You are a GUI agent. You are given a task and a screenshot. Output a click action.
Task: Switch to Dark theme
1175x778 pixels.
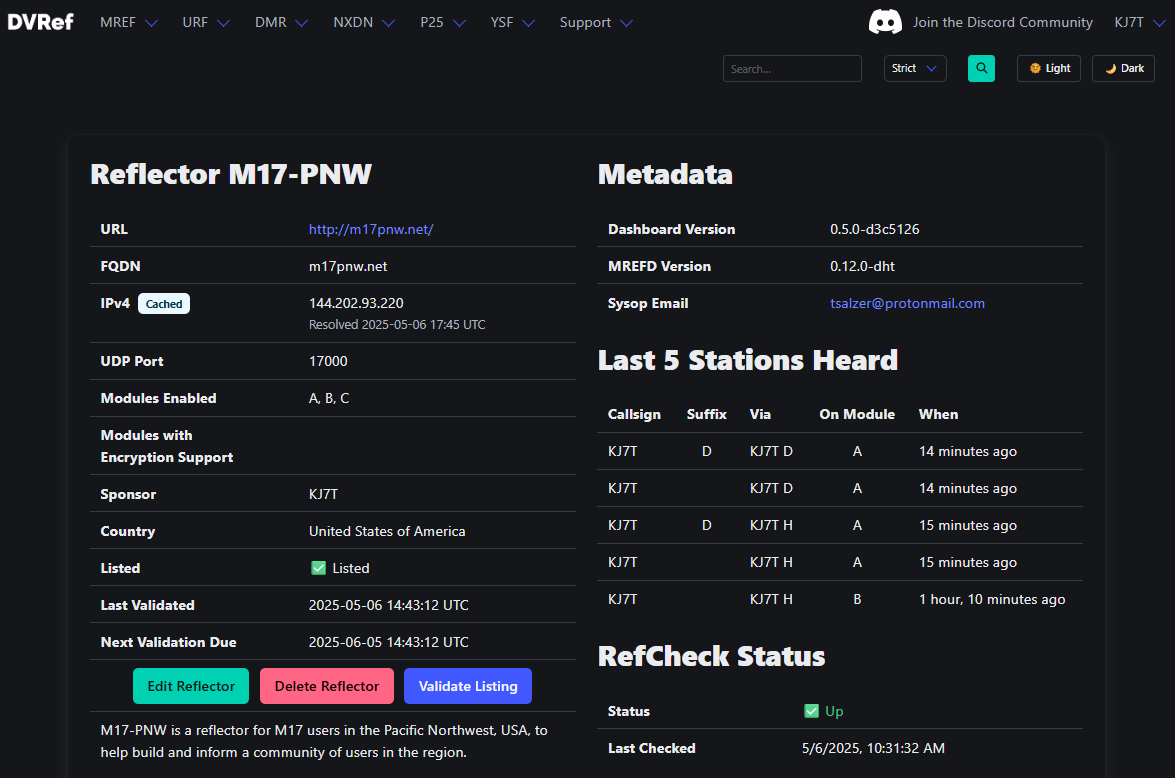pyautogui.click(x=1123, y=69)
